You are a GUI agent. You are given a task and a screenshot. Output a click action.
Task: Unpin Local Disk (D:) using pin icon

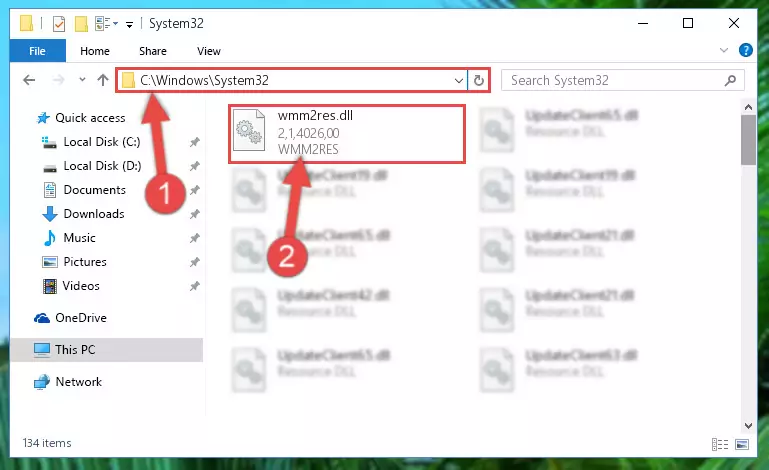coord(195,166)
